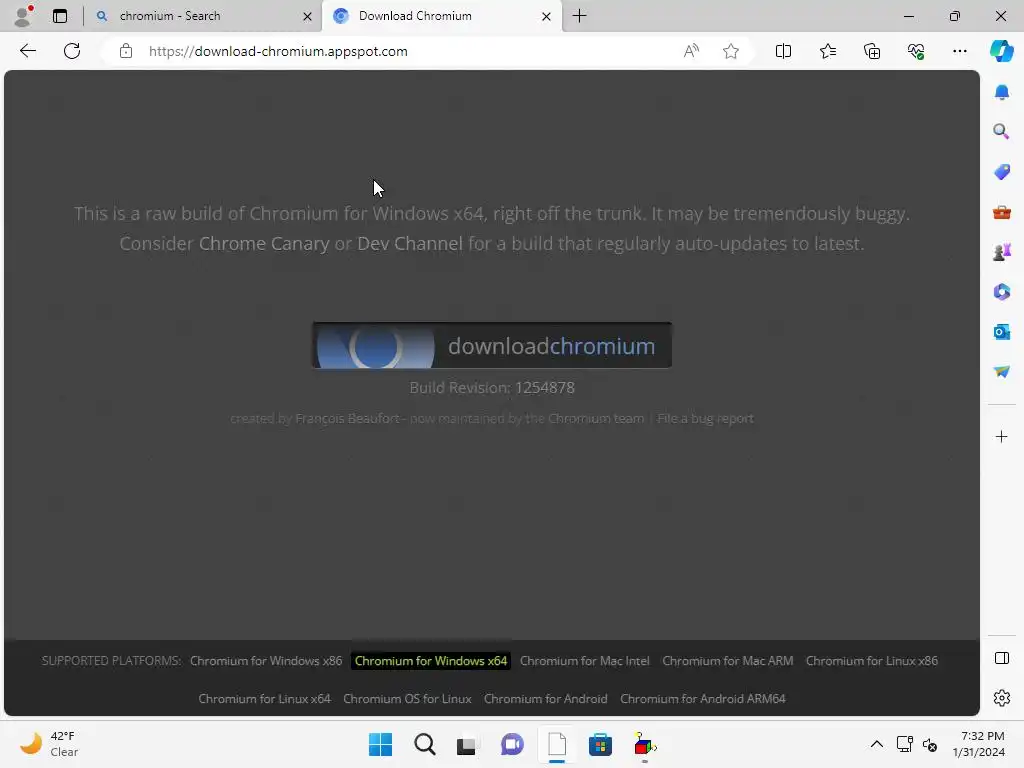
Task: Switch to the chromium - Search tab
Action: (x=202, y=16)
